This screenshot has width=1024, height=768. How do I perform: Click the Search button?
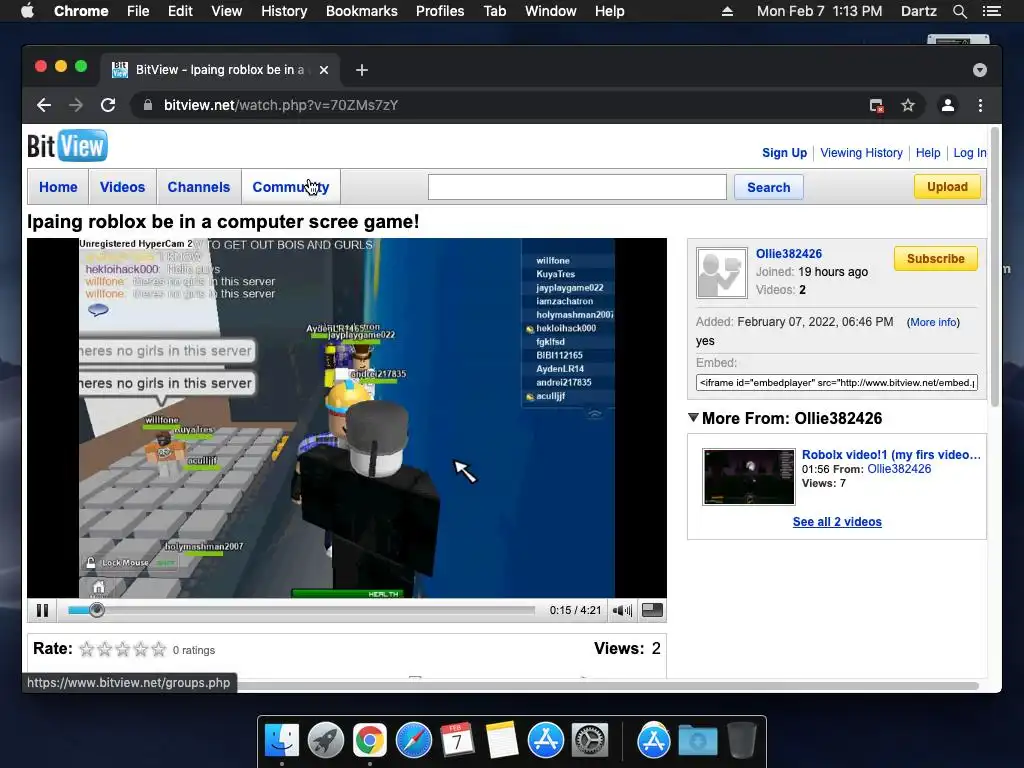point(769,187)
